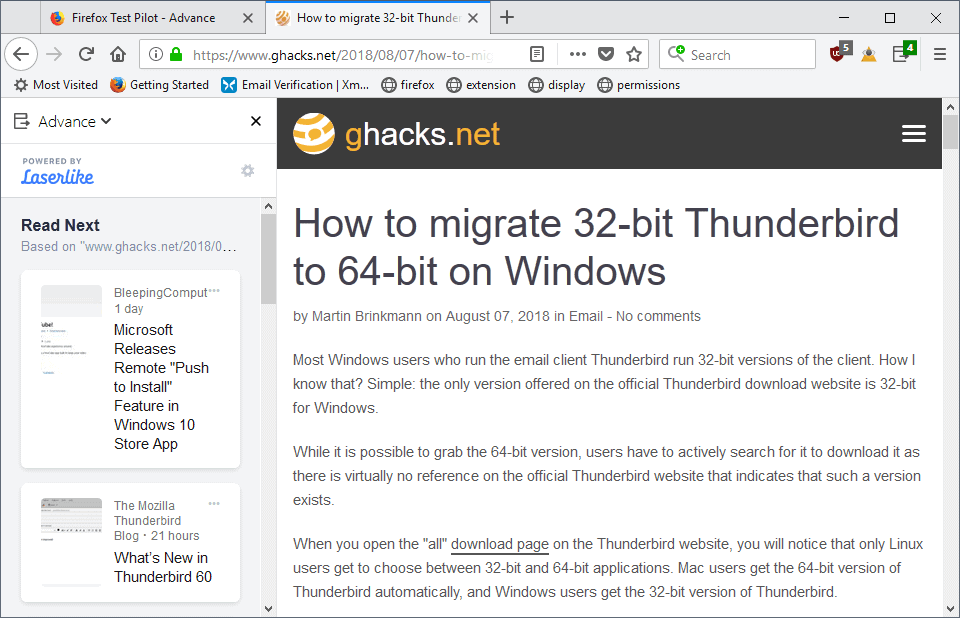Close the Firefox Test Pilot tab
960x618 pixels.
(x=247, y=18)
